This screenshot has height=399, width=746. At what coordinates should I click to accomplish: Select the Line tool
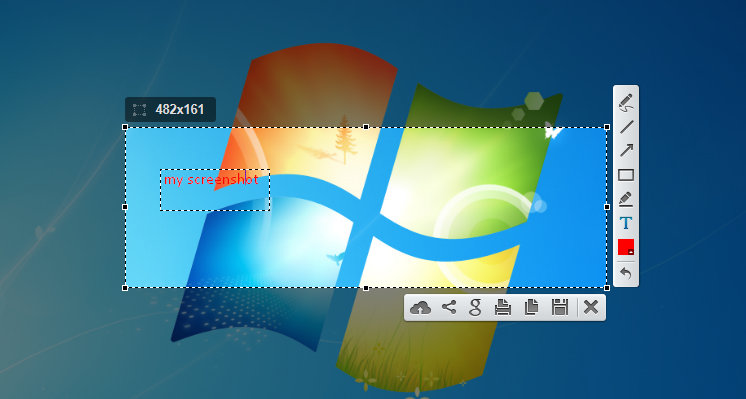(626, 127)
